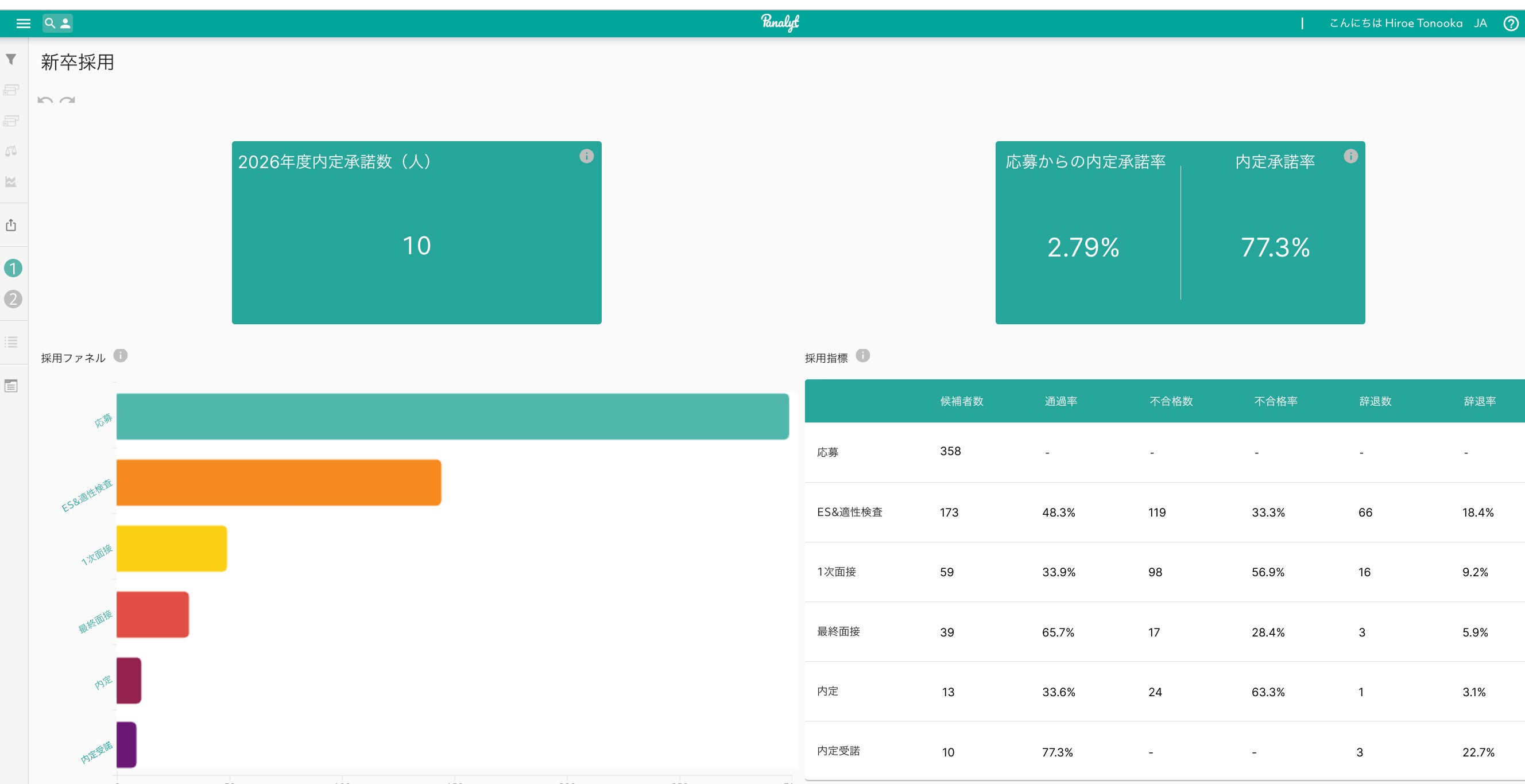This screenshot has width=1525, height=784.
Task: Switch to dashboard page 1
Action: click(x=13, y=269)
